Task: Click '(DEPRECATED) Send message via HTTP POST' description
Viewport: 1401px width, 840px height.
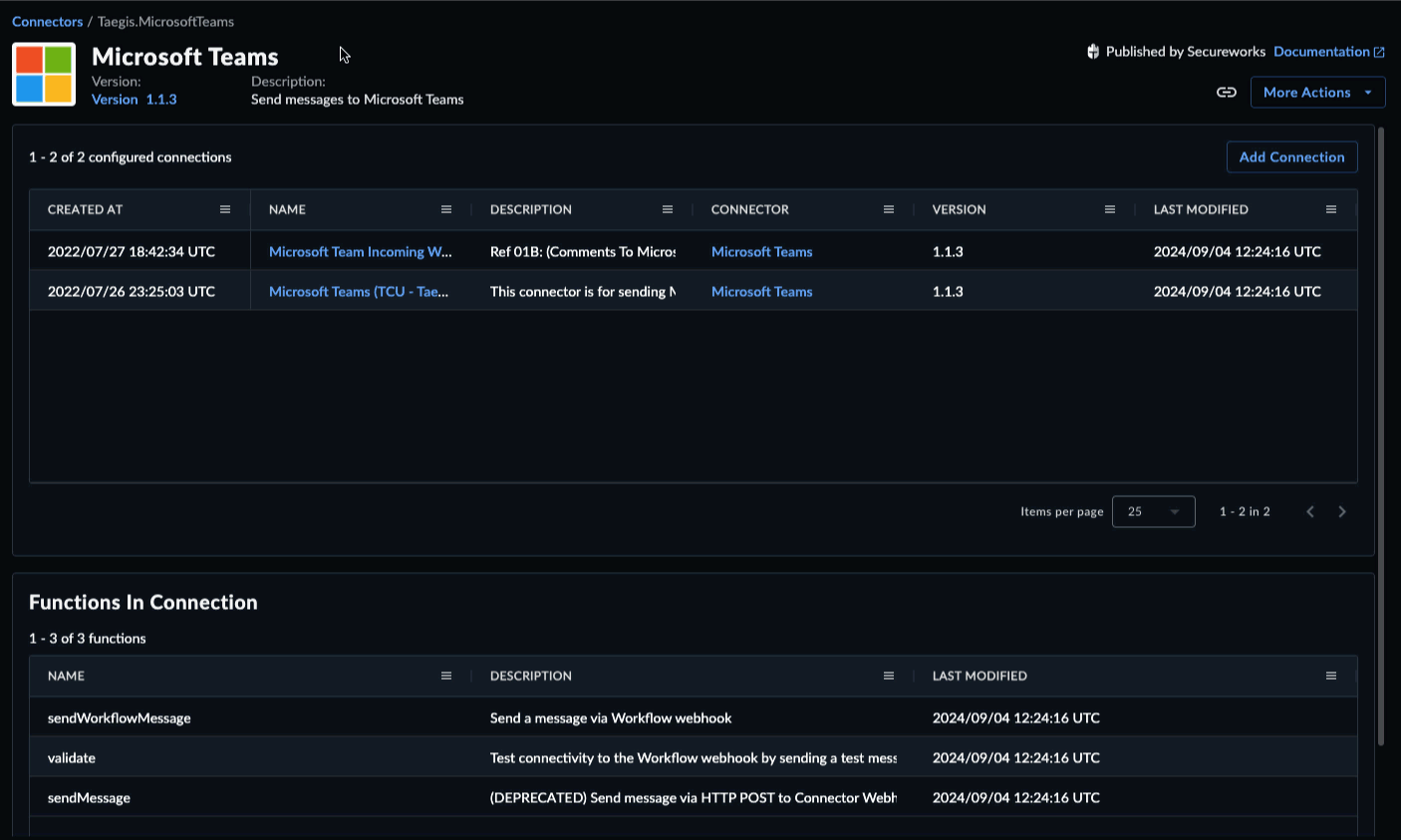Action: [x=694, y=797]
